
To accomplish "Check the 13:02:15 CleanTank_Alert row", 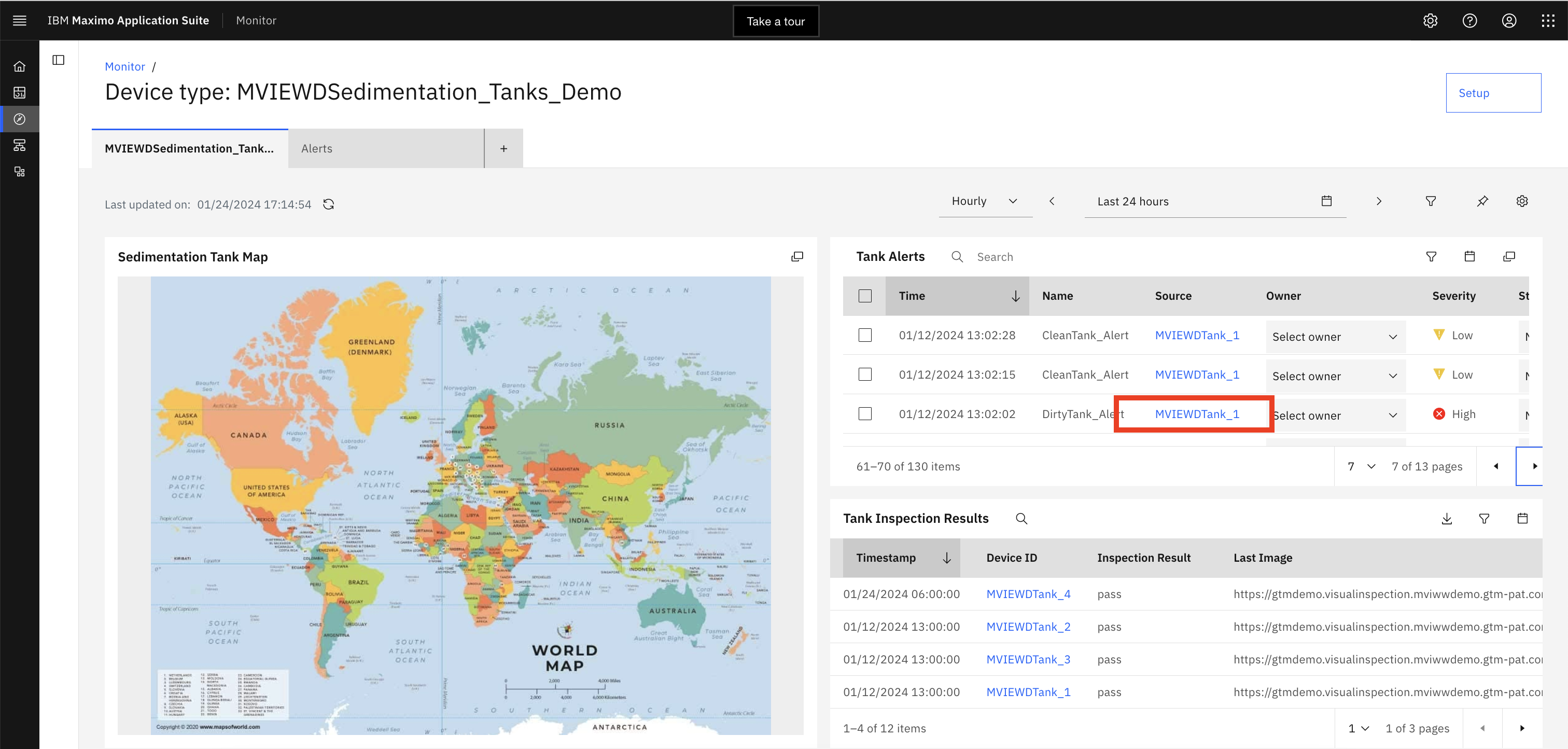I will tap(865, 374).
